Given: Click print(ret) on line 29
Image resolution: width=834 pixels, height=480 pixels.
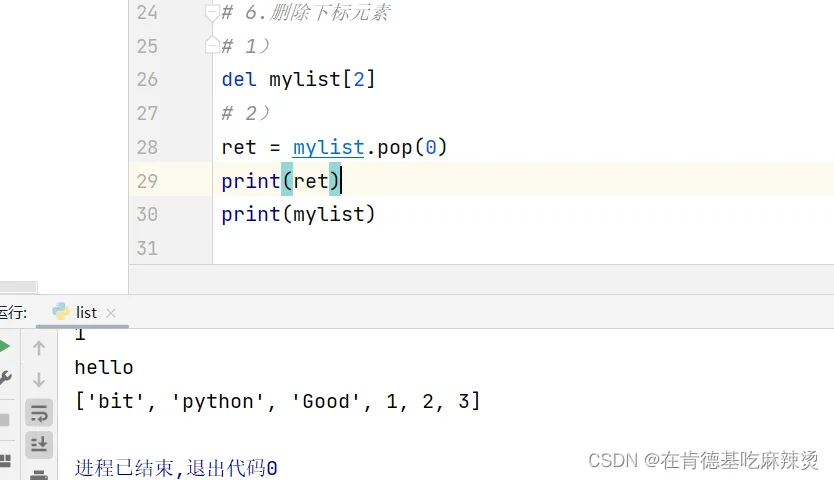Looking at the screenshot, I should (281, 181).
